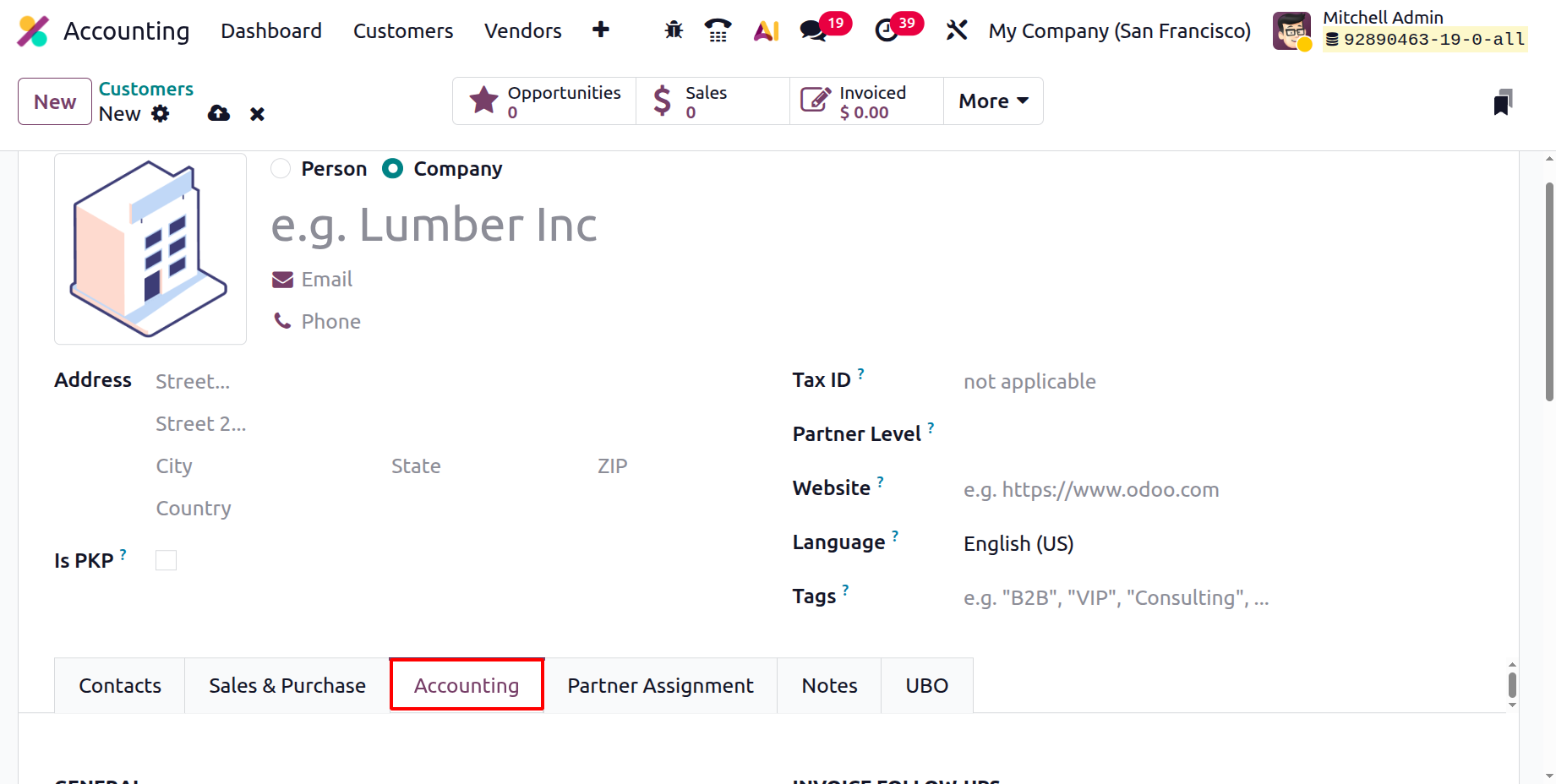The image size is (1556, 784).
Task: Switch to the Sales & Purchase tab
Action: [x=287, y=685]
